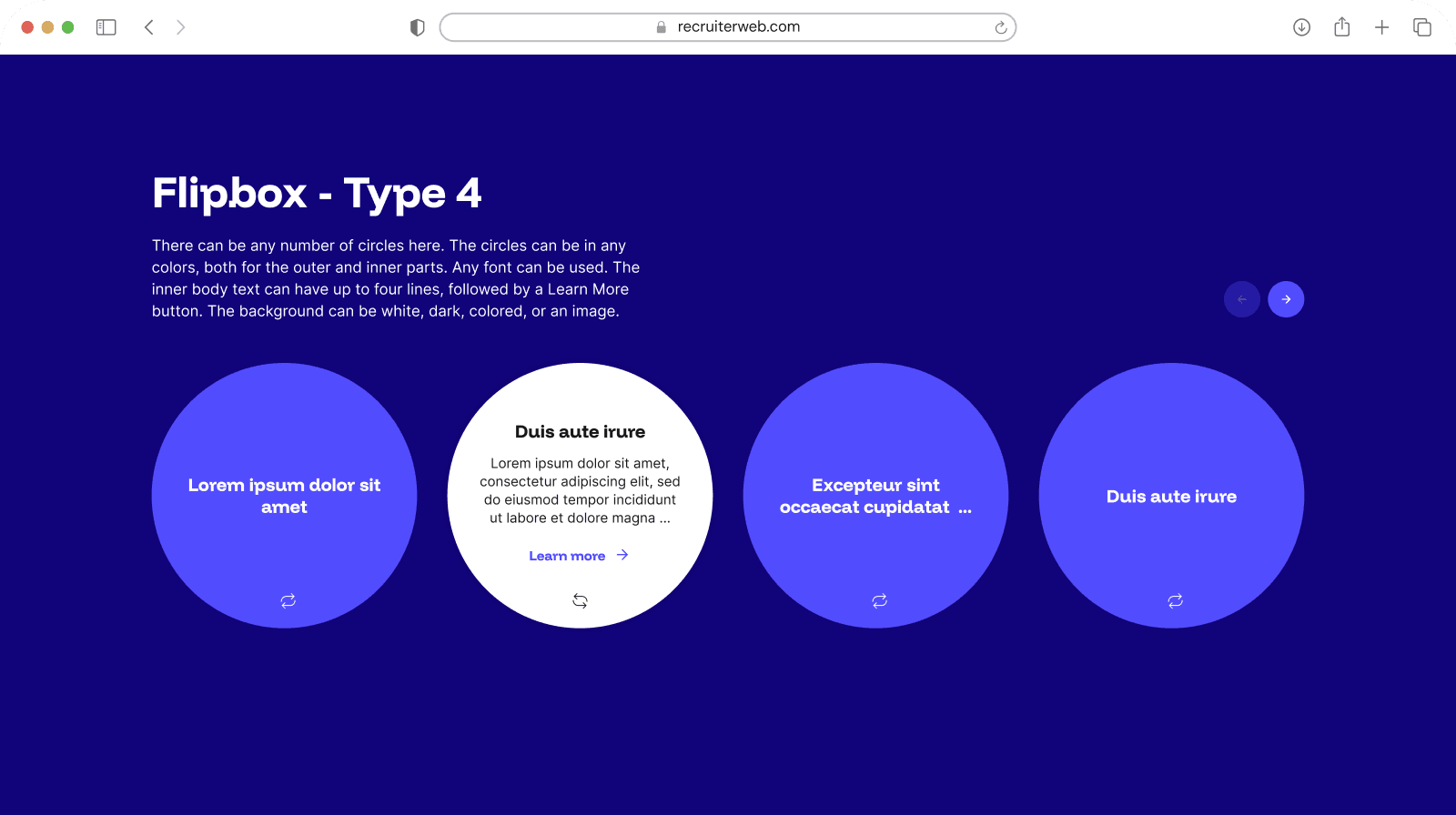1456x815 pixels.
Task: Flip the rightmost Duis aute irure circle
Action: [1175, 600]
